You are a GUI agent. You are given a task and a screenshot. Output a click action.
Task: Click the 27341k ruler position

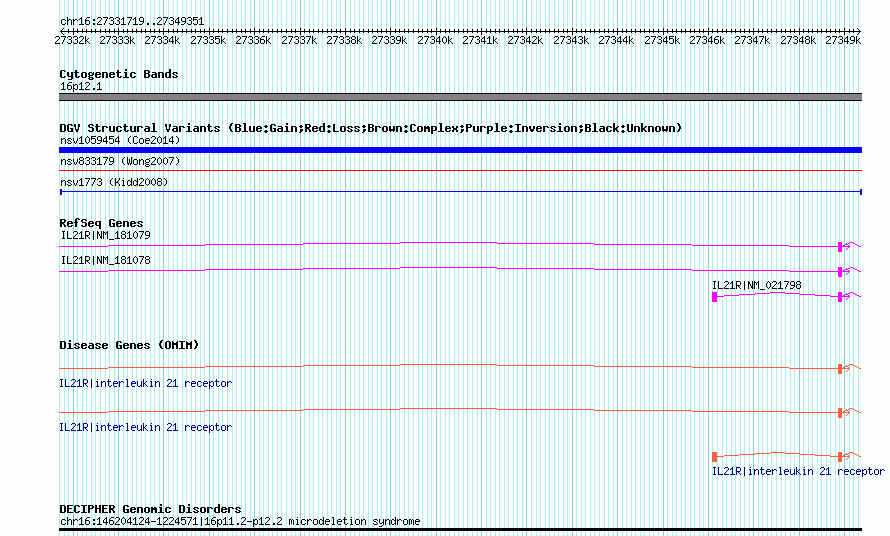pyautogui.click(x=480, y=40)
